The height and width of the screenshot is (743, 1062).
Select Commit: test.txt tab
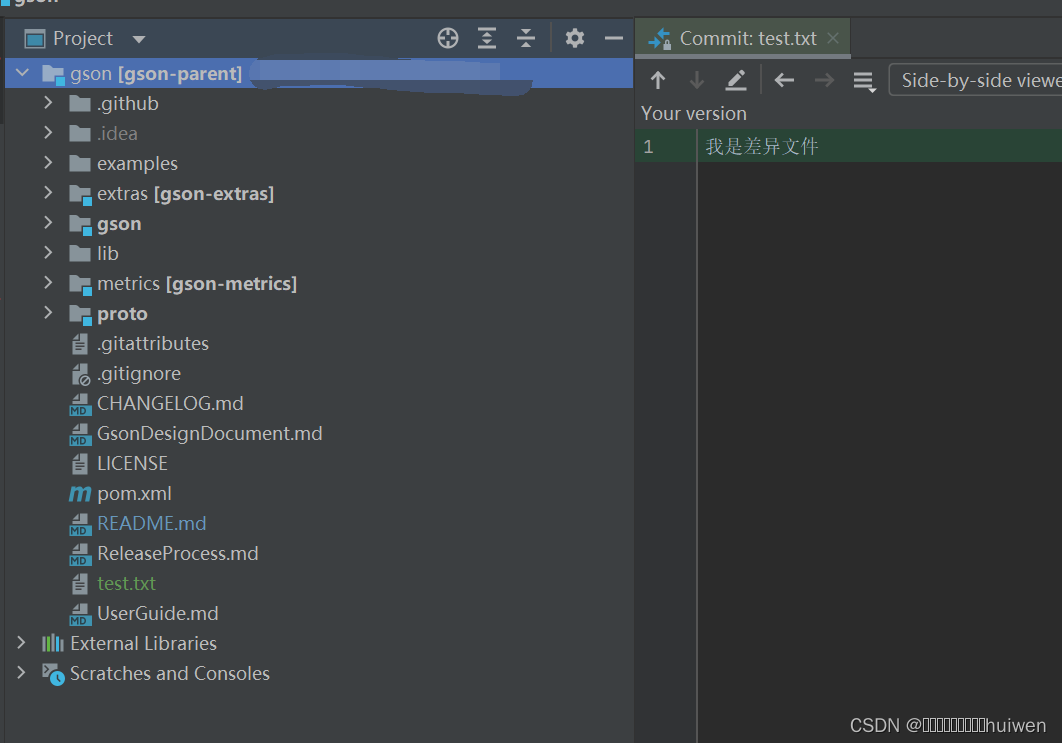tap(742, 39)
